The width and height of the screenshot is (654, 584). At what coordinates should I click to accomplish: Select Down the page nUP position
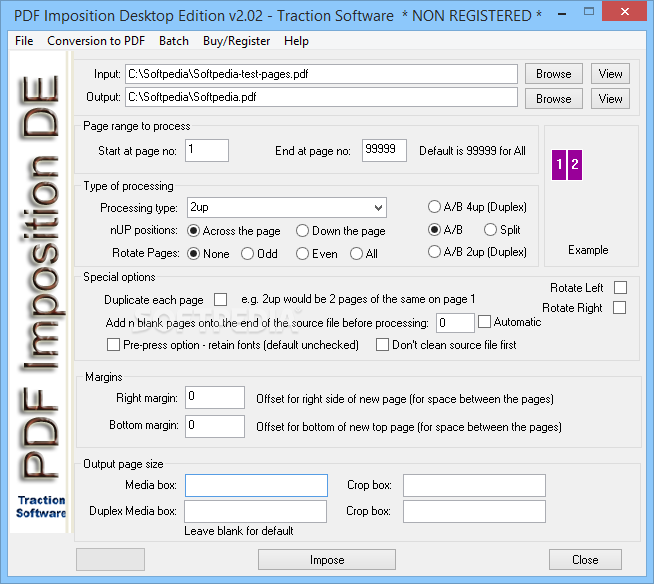click(x=340, y=231)
